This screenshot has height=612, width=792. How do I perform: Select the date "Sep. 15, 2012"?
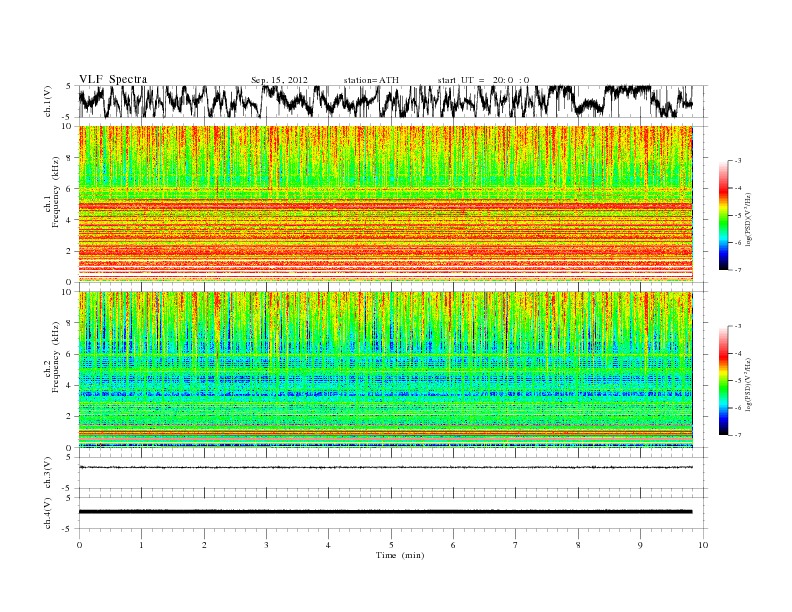[279, 80]
